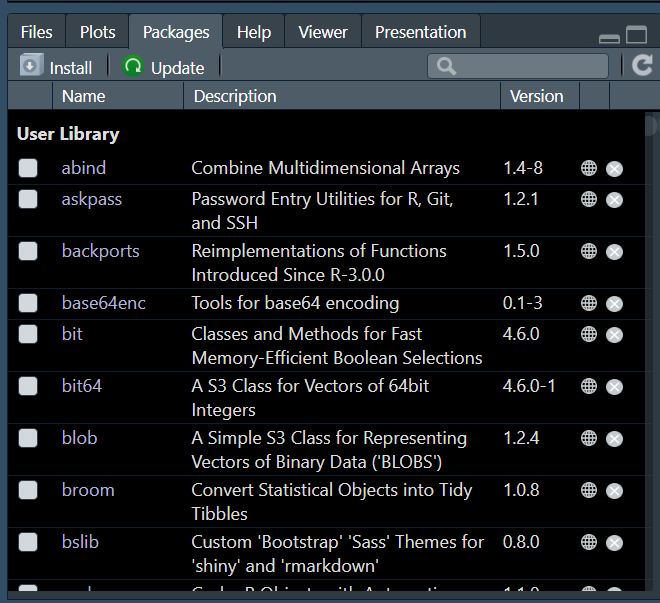Screen dimensions: 660x603
Task: Open backports package globe icon
Action: pyautogui.click(x=588, y=251)
